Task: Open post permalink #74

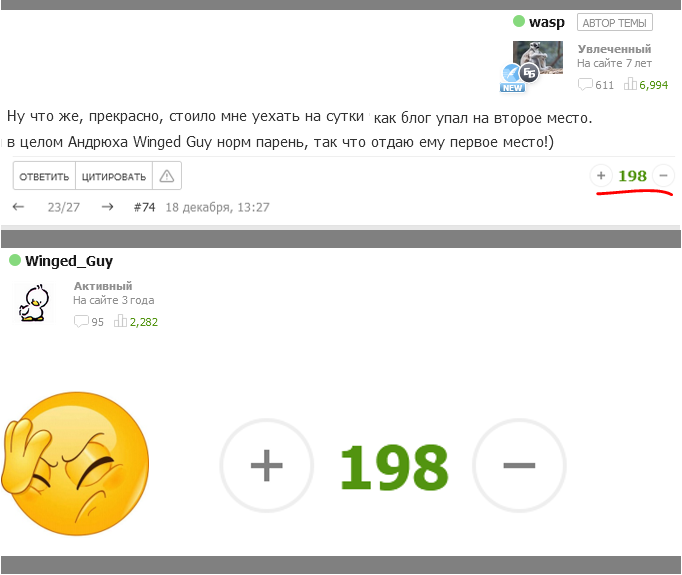Action: click(144, 207)
